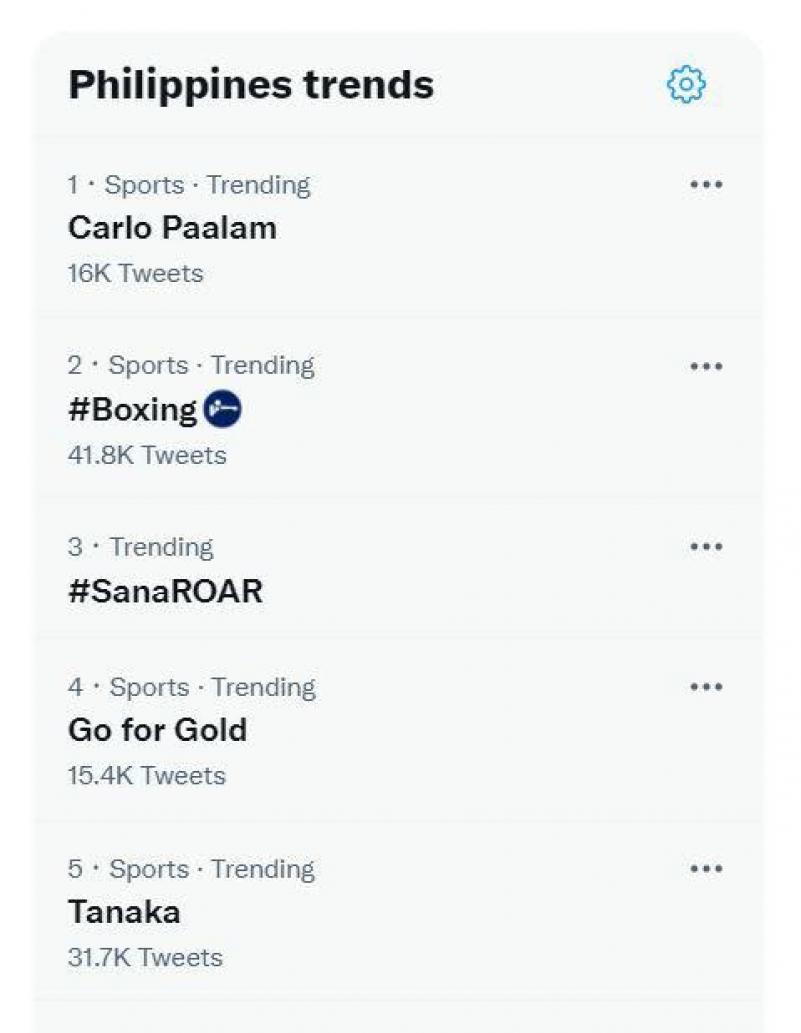Open the Tanaka trending topic
This screenshot has width=801, height=1033.
point(124,912)
